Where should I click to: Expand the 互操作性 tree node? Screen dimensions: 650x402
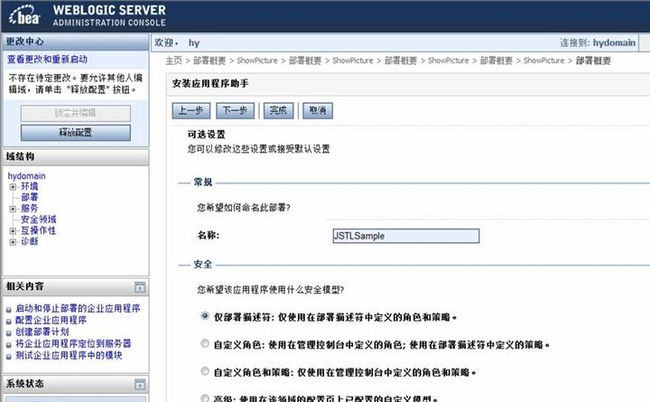pos(13,231)
